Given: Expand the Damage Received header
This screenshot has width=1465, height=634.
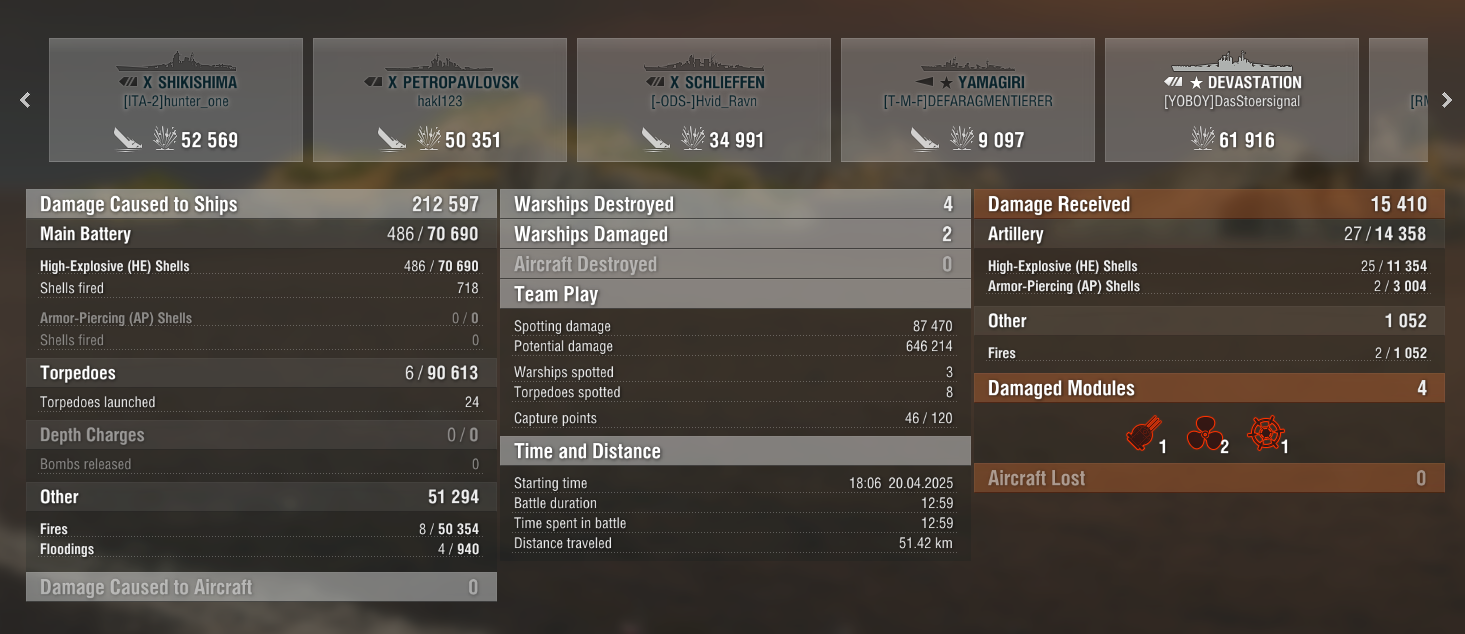Looking at the screenshot, I should [x=1209, y=204].
